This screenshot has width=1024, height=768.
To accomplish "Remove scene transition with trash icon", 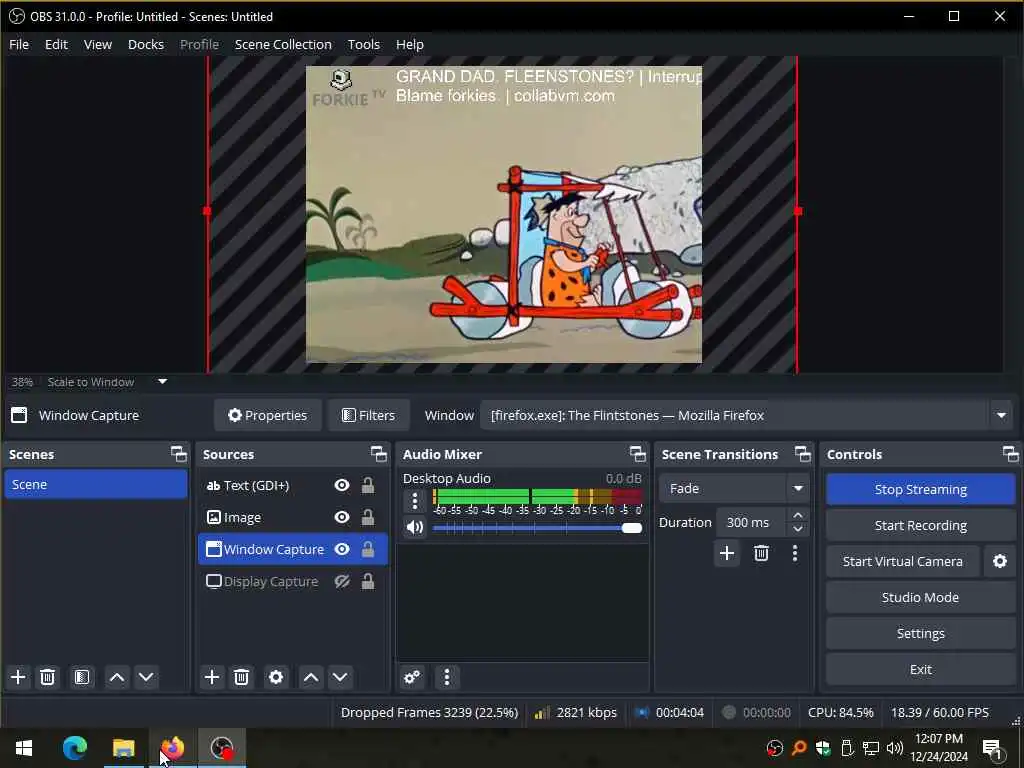I will click(761, 554).
